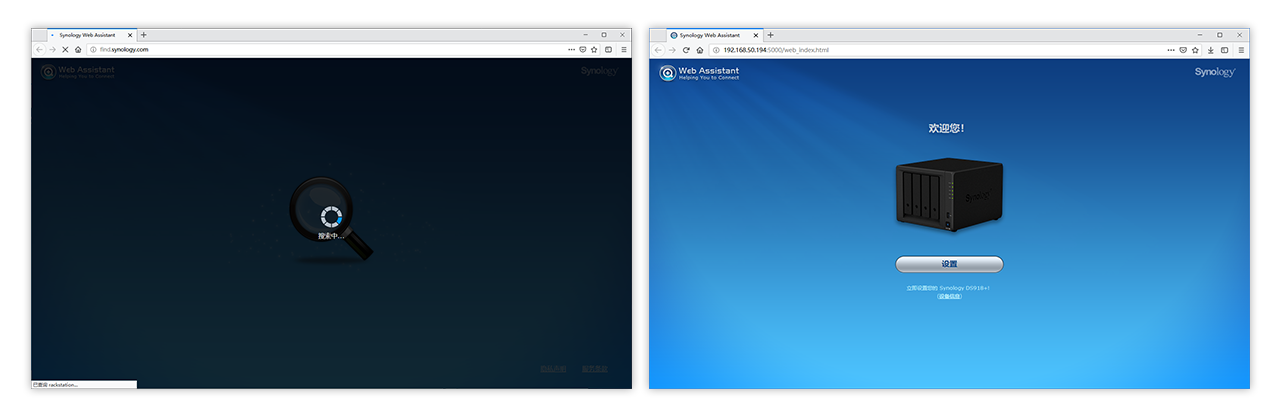Image resolution: width=1280 pixels, height=420 pixels.
Task: Click the back arrow in the right browser window
Action: coord(659,49)
